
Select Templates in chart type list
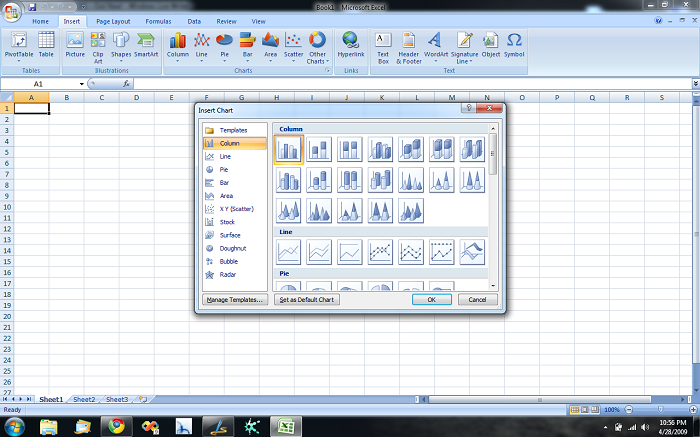pos(235,130)
